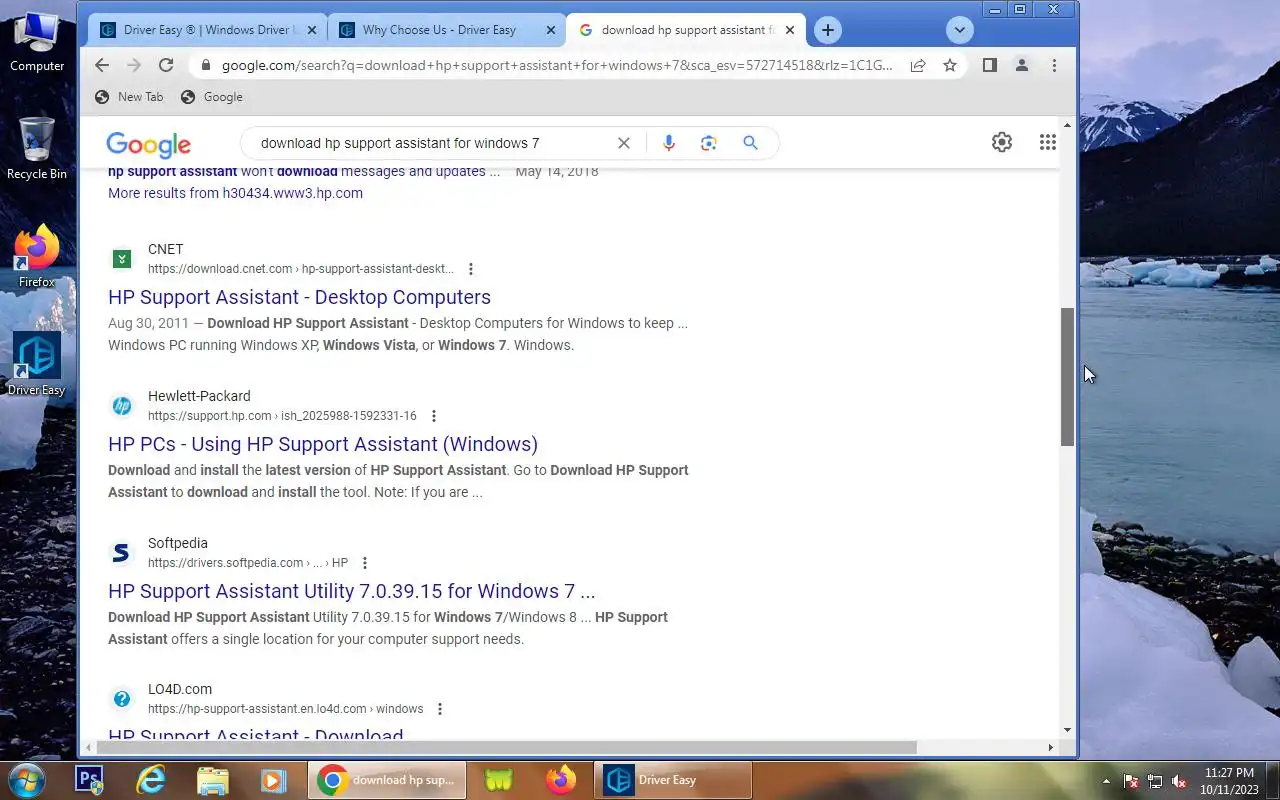Switch to Driver Easy taskbar window
The height and width of the screenshot is (800, 1280).
pos(673,780)
